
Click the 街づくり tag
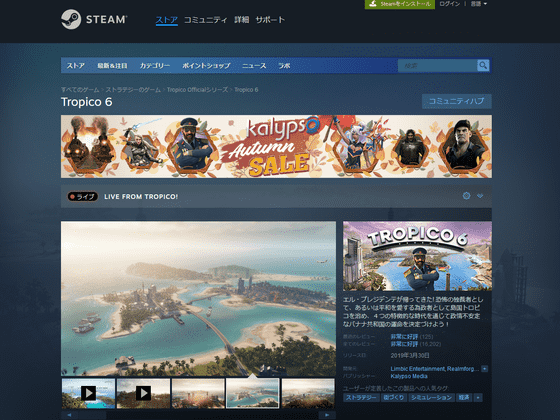(394, 398)
